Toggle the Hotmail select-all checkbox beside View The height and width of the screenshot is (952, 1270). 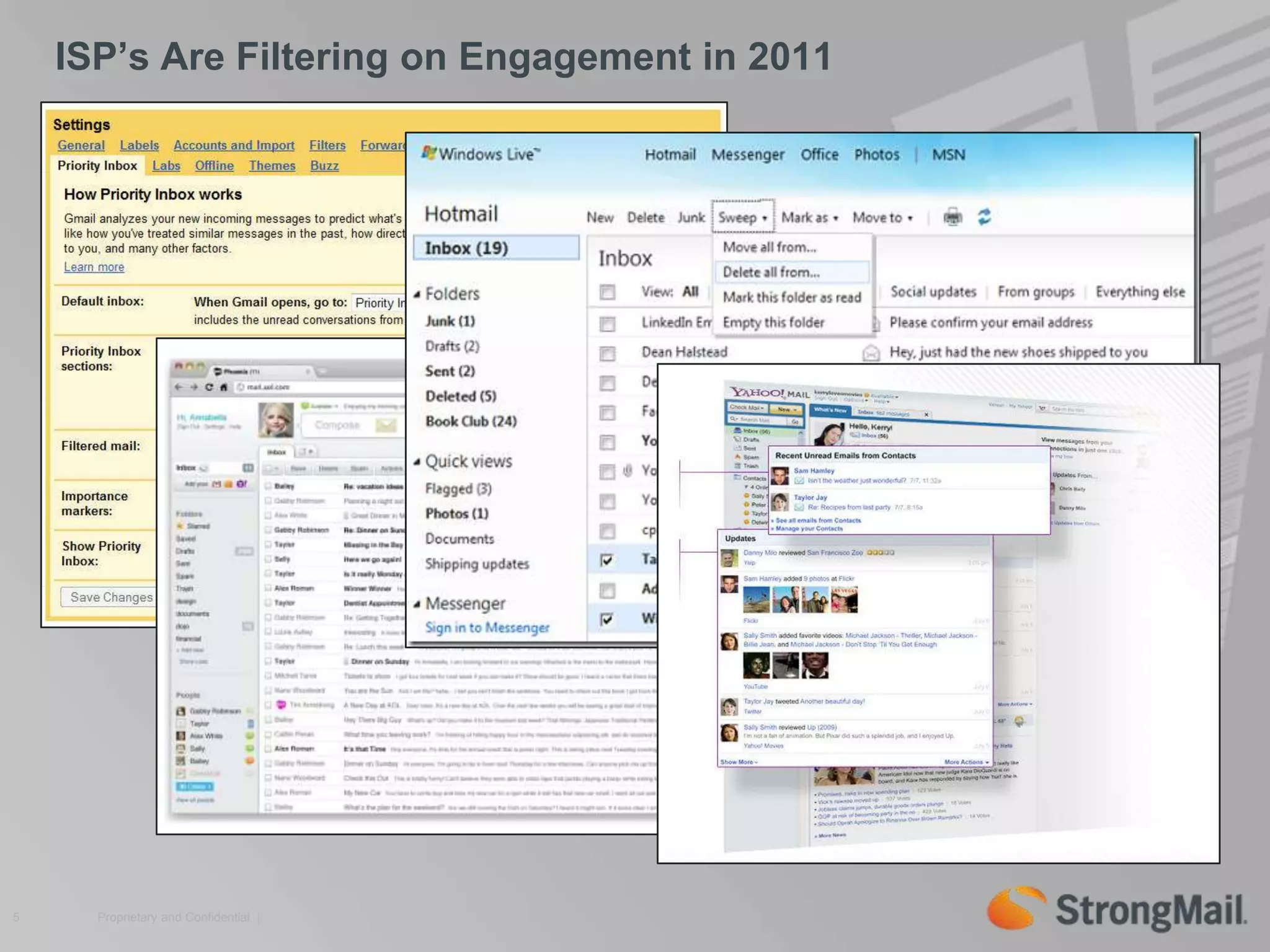coord(608,292)
